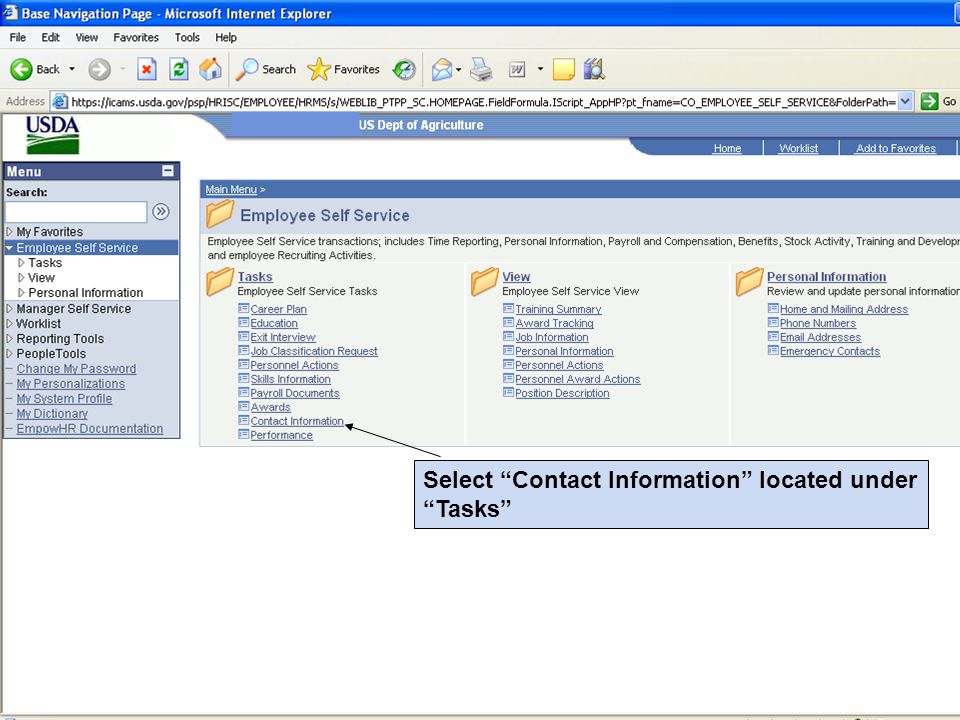The width and height of the screenshot is (960, 720).
Task: Expand PeopleTools in the menu
Action: pyautogui.click(x=9, y=353)
